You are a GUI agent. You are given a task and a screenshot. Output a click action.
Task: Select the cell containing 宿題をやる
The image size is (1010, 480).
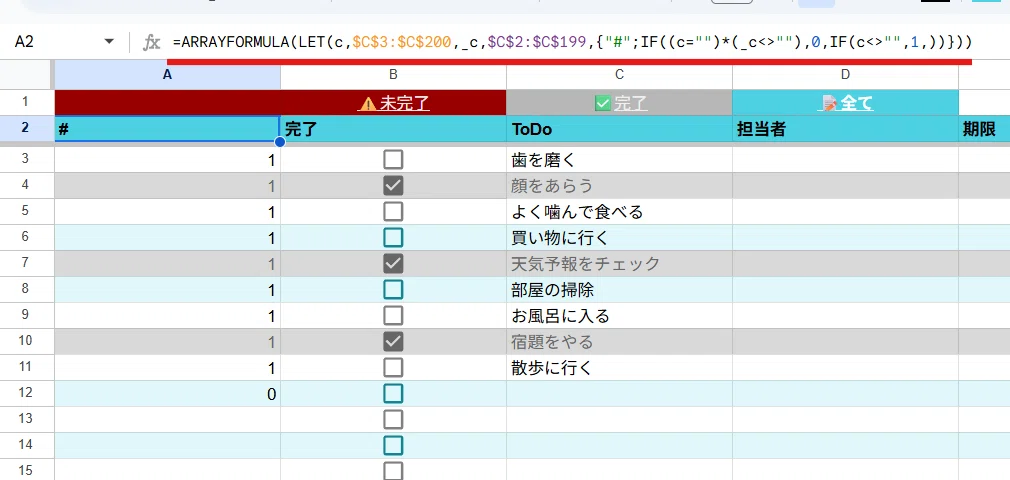[620, 341]
